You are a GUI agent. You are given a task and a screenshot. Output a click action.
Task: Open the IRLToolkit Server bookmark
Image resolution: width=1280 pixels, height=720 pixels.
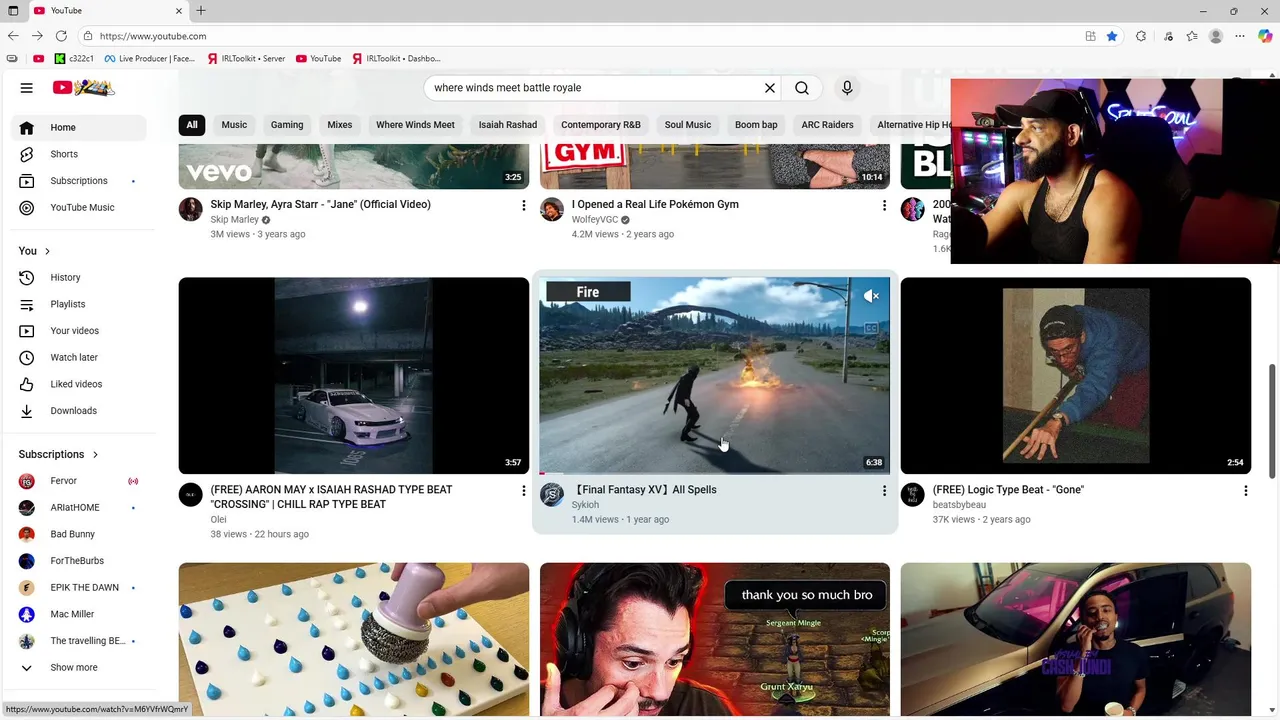[248, 58]
